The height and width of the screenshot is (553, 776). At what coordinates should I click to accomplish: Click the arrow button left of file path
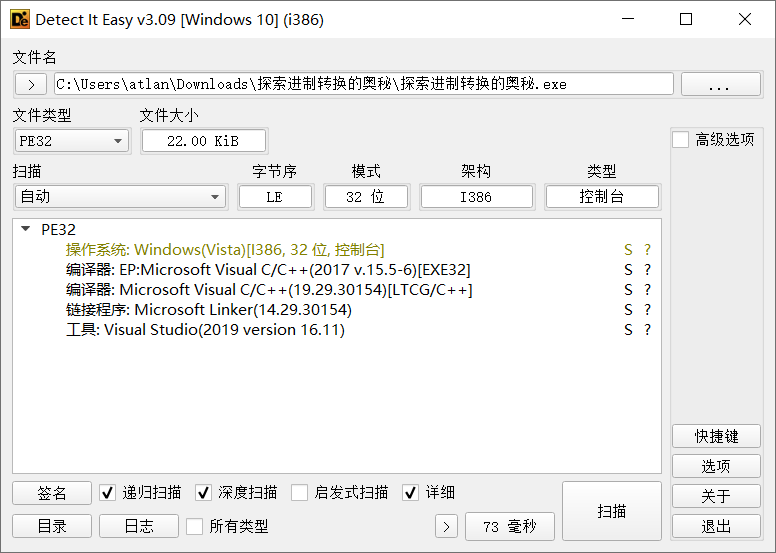31,84
